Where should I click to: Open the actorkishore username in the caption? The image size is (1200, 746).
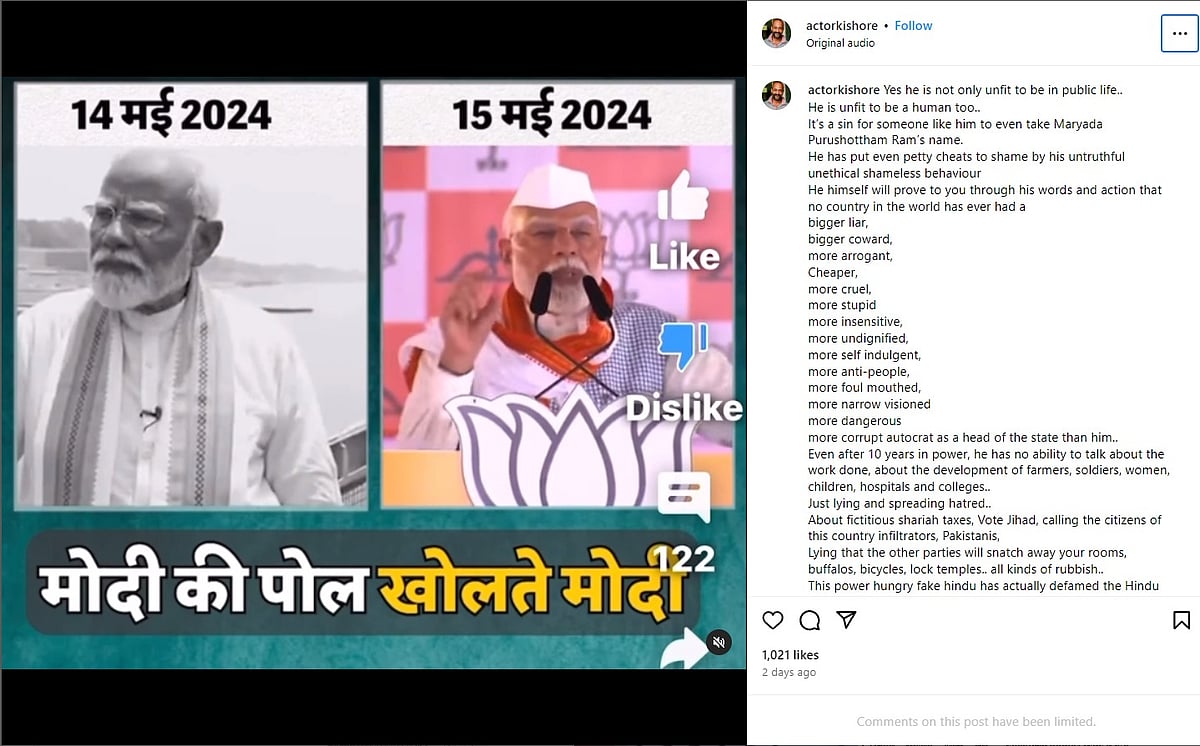[843, 91]
